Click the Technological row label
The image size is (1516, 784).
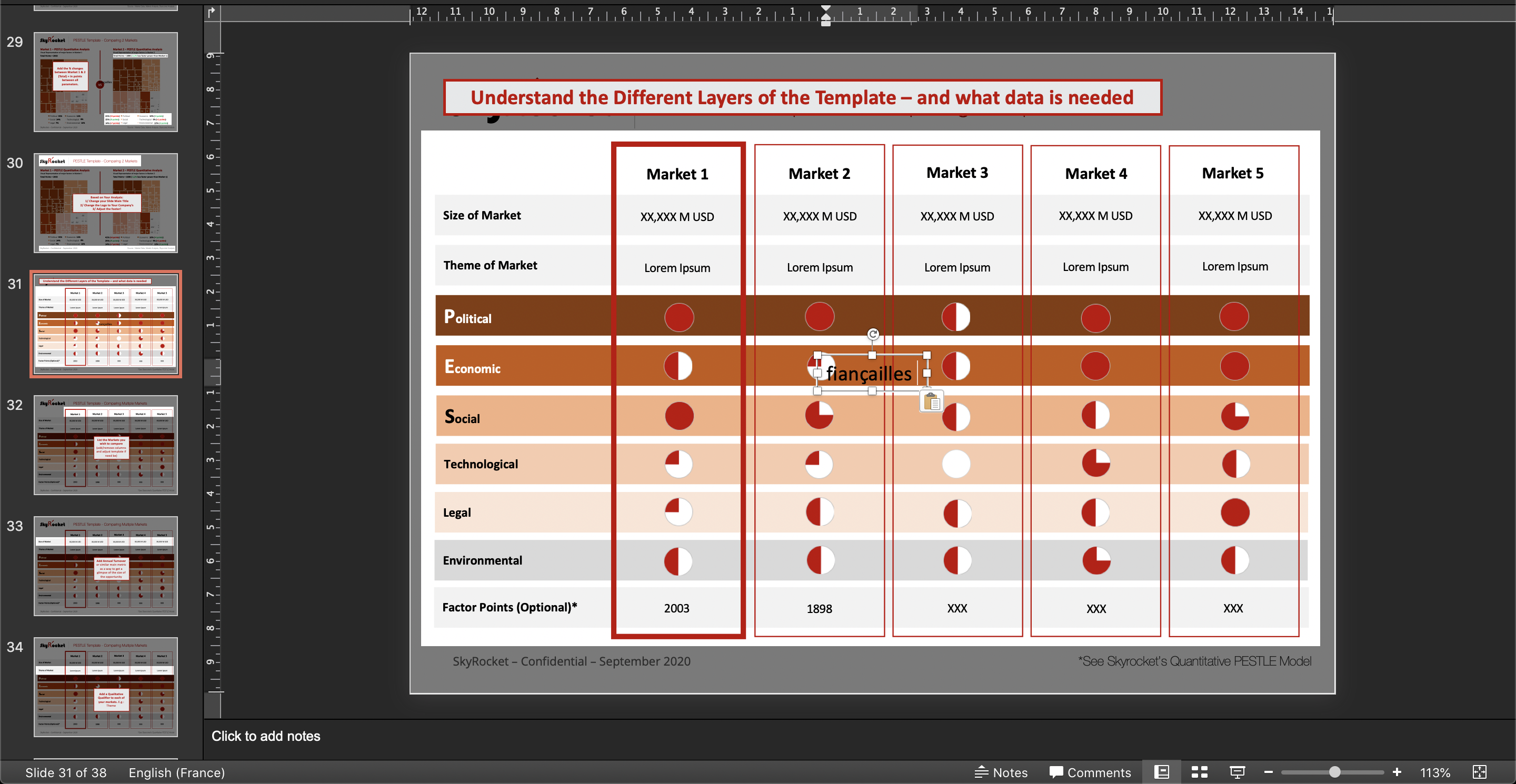tap(481, 464)
